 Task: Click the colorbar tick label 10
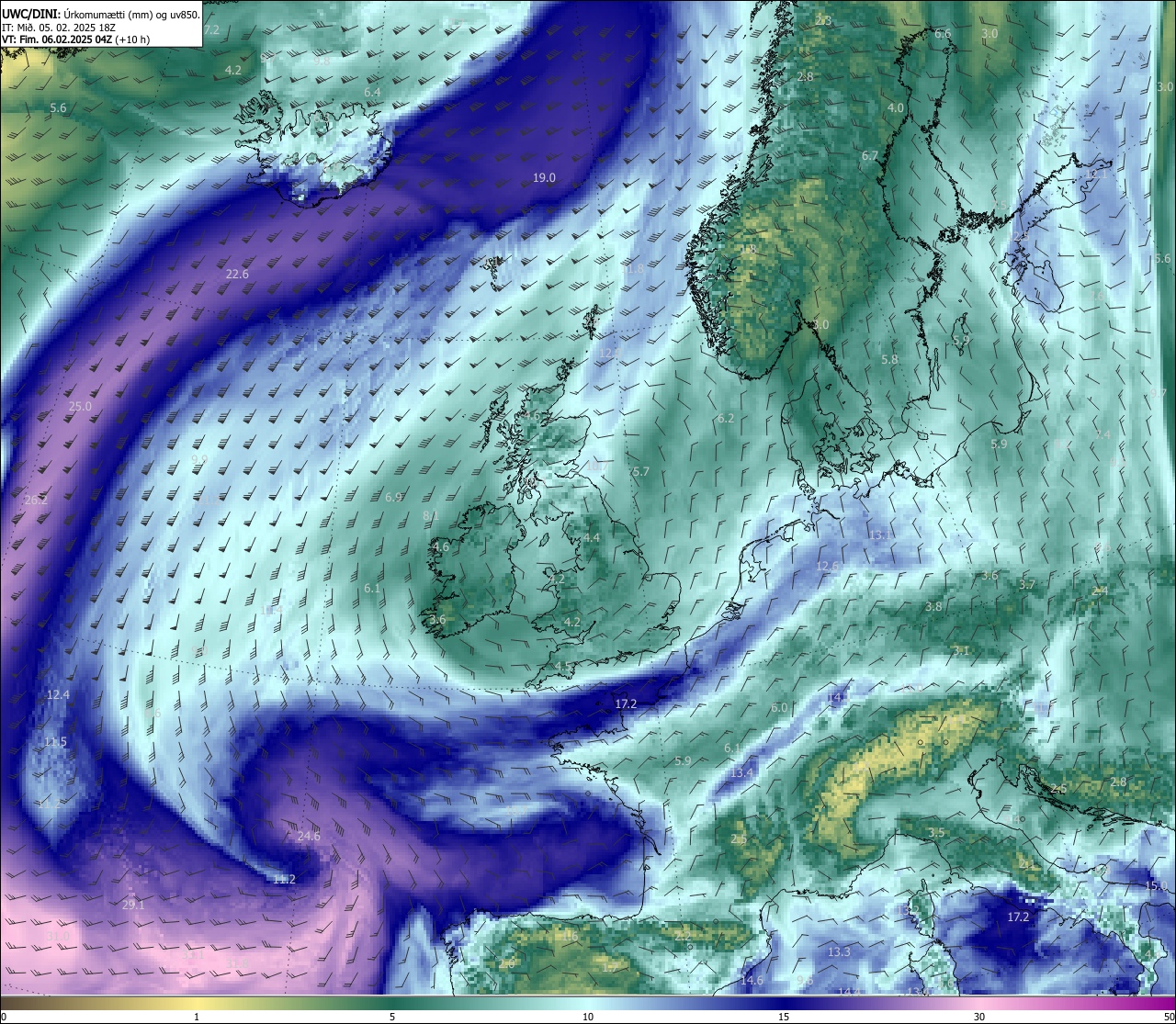pyautogui.click(x=588, y=1016)
